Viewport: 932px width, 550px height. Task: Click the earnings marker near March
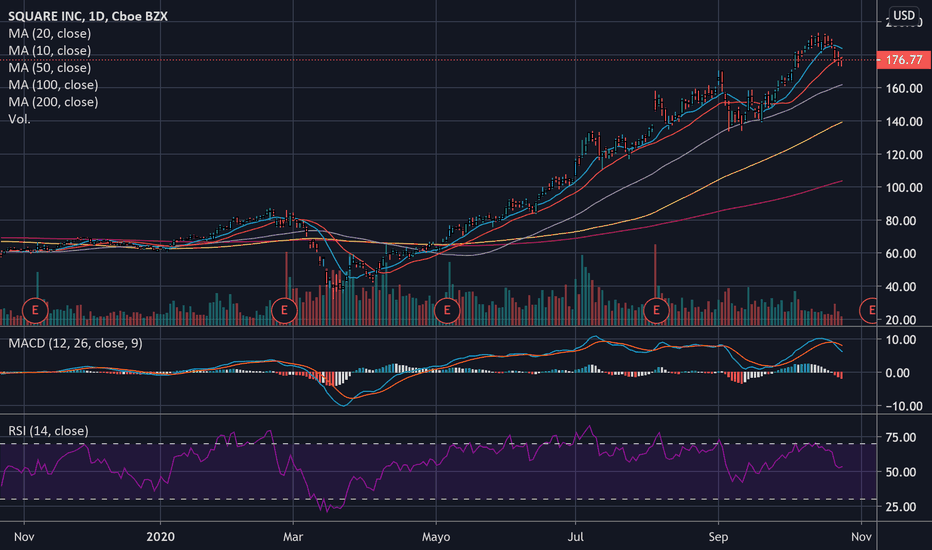coord(284,310)
